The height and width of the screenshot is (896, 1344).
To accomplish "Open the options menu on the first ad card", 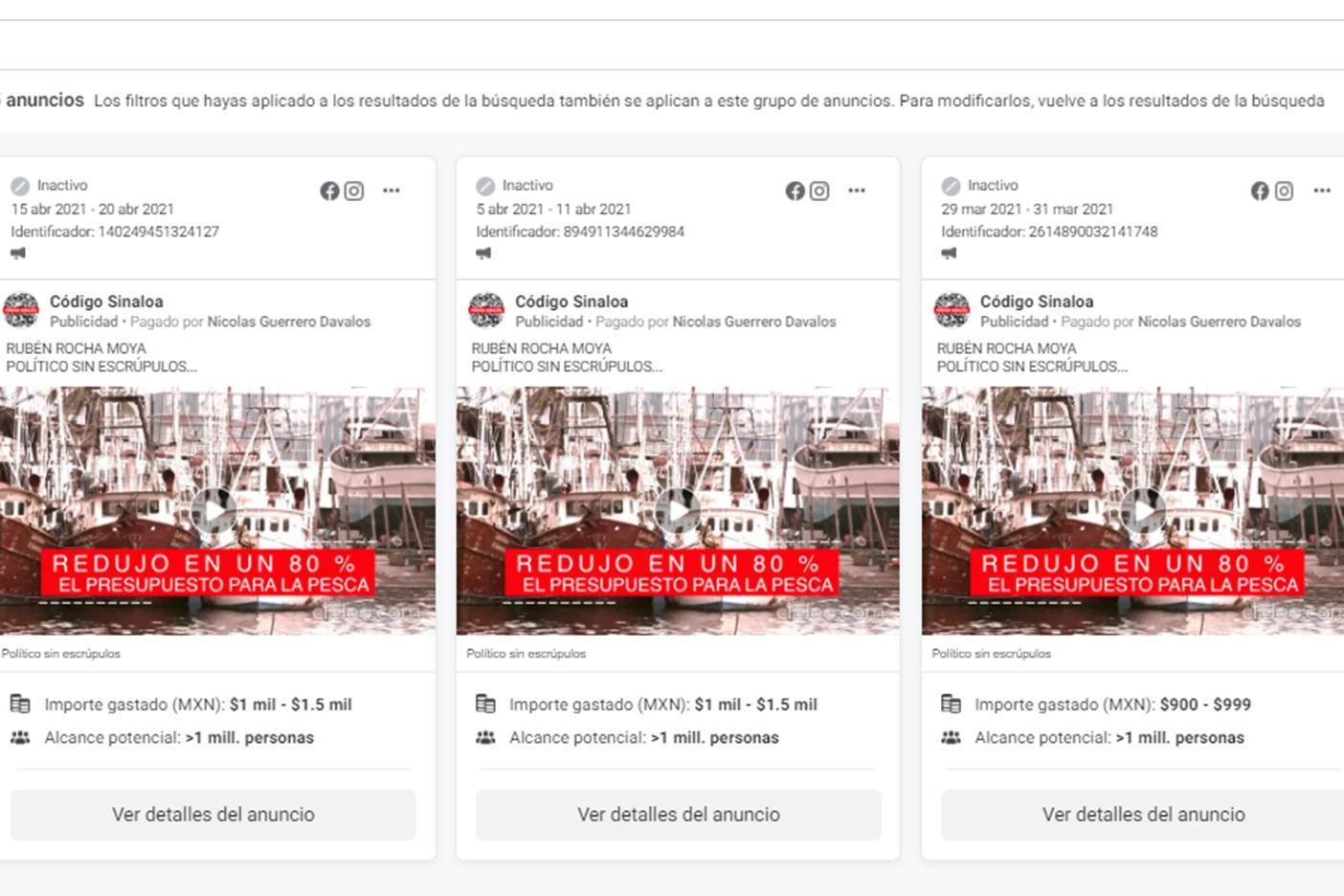I will point(391,190).
